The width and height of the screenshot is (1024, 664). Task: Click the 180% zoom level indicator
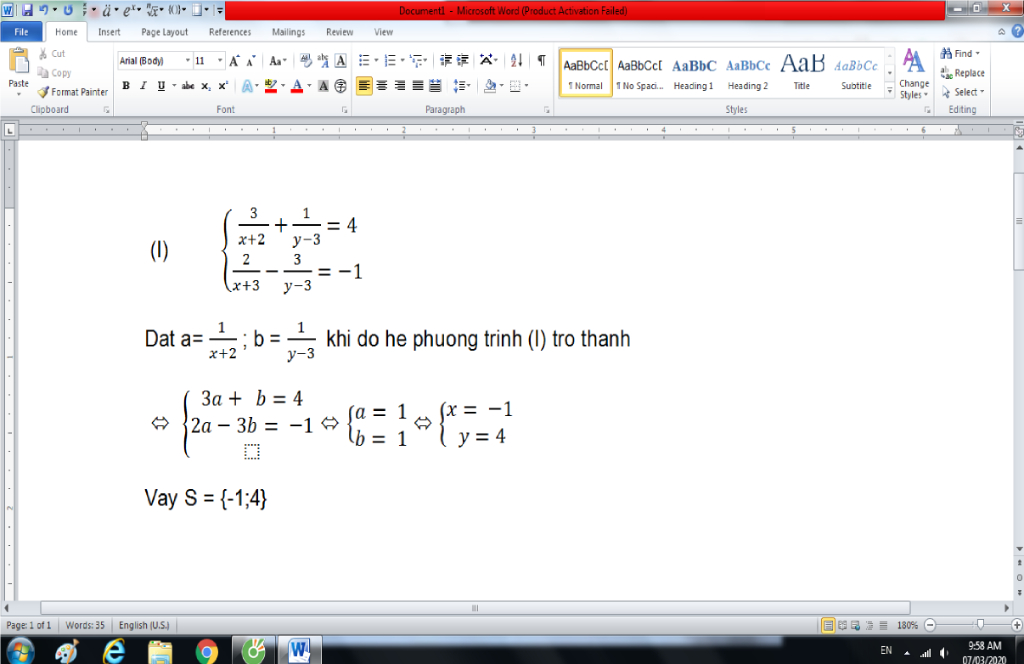(907, 625)
